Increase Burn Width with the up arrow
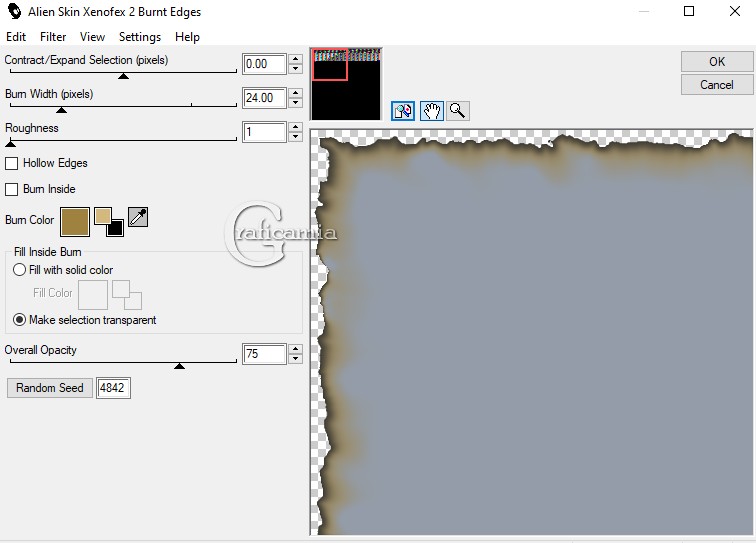 tap(295, 93)
